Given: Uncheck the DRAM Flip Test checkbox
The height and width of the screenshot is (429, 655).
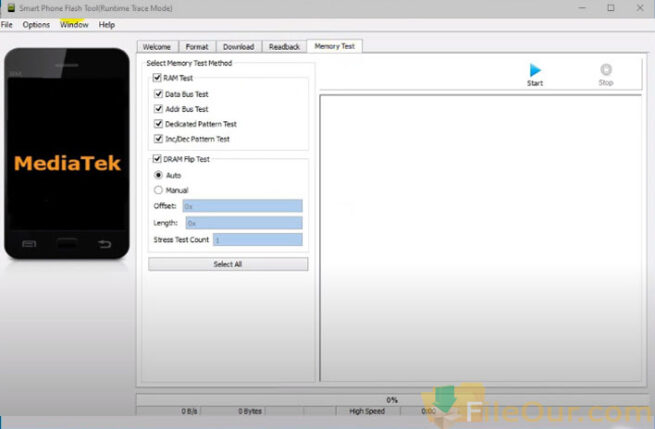Looking at the screenshot, I should pyautogui.click(x=157, y=159).
